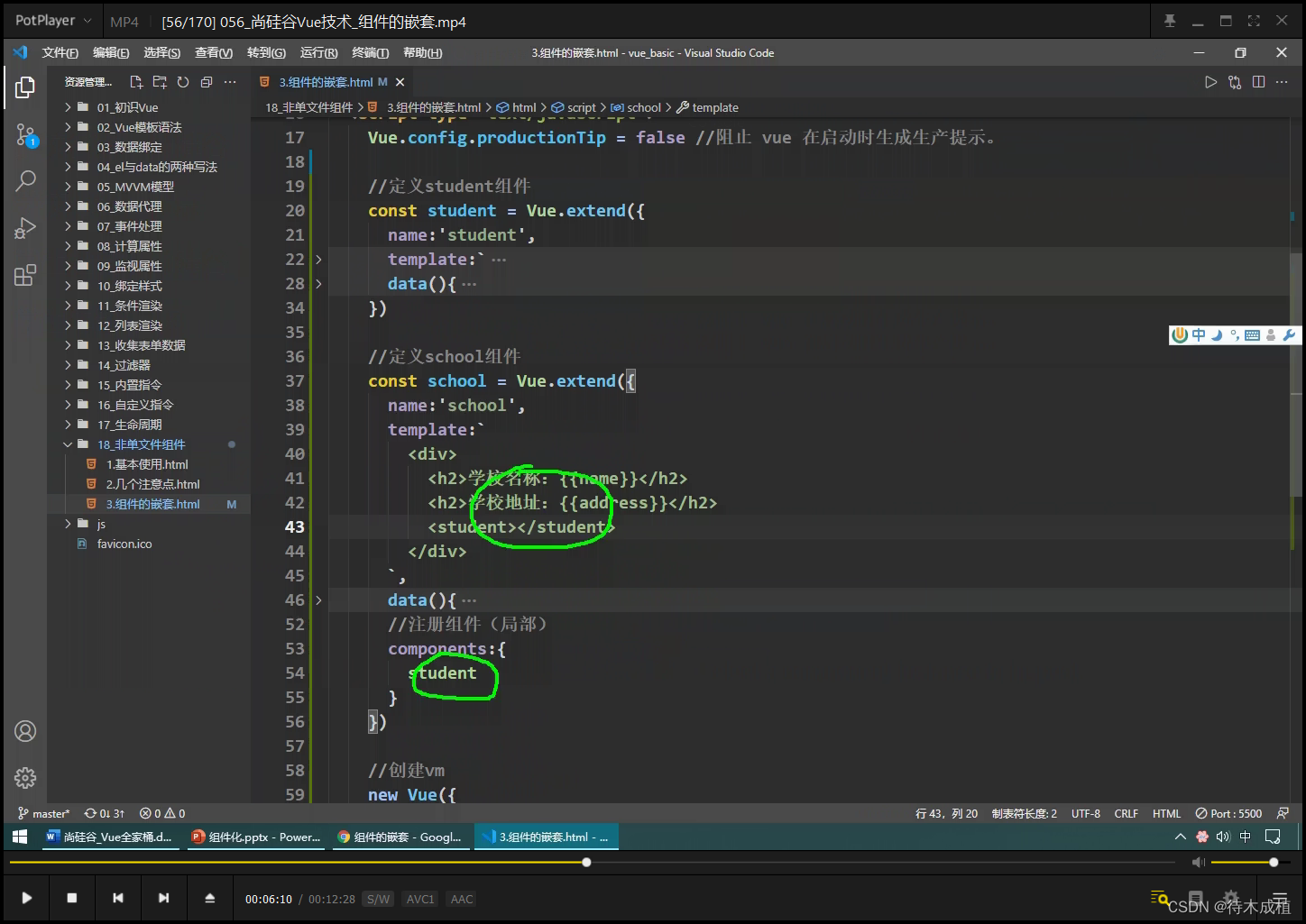Open PotPlayer playlist menu icon
Image resolution: width=1306 pixels, height=924 pixels.
1280,898
